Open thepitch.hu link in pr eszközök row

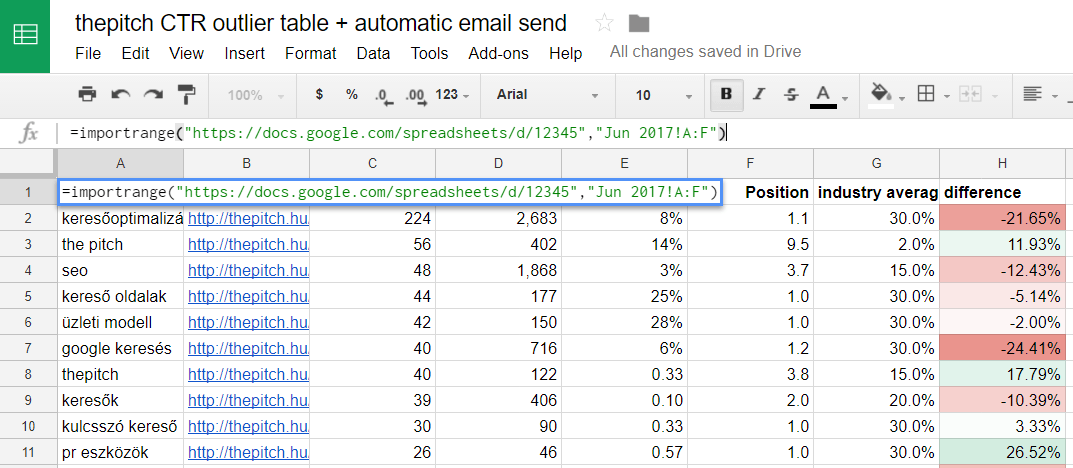[x=248, y=452]
